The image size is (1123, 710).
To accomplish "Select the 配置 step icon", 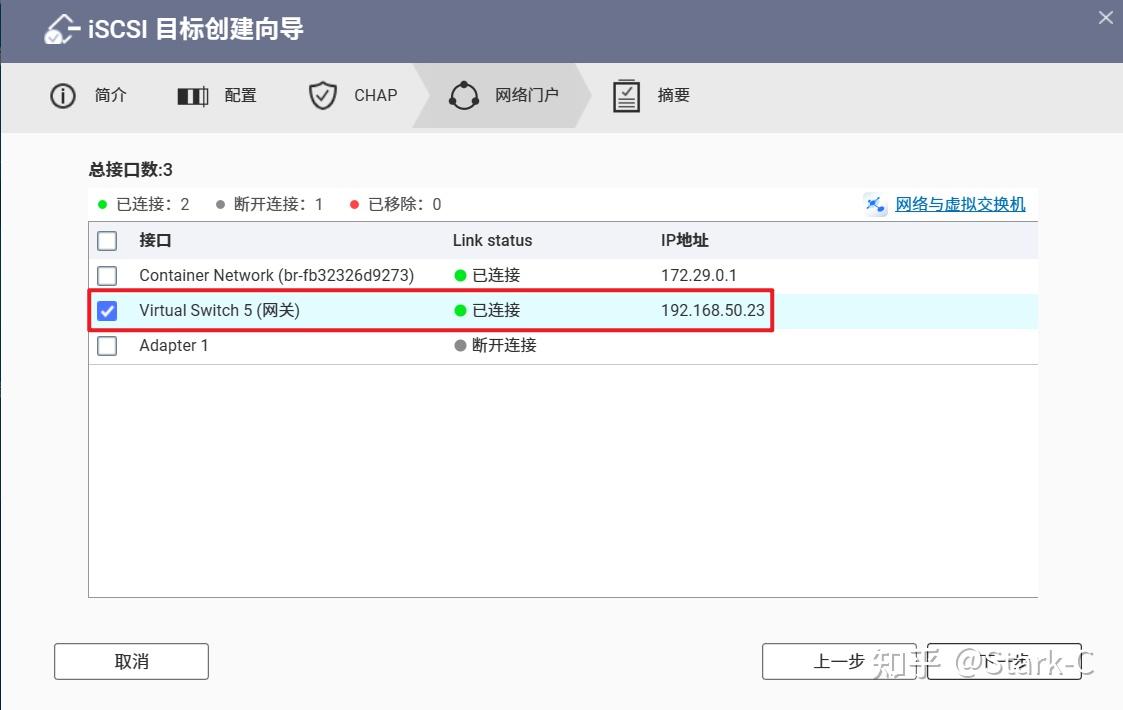I will [191, 95].
